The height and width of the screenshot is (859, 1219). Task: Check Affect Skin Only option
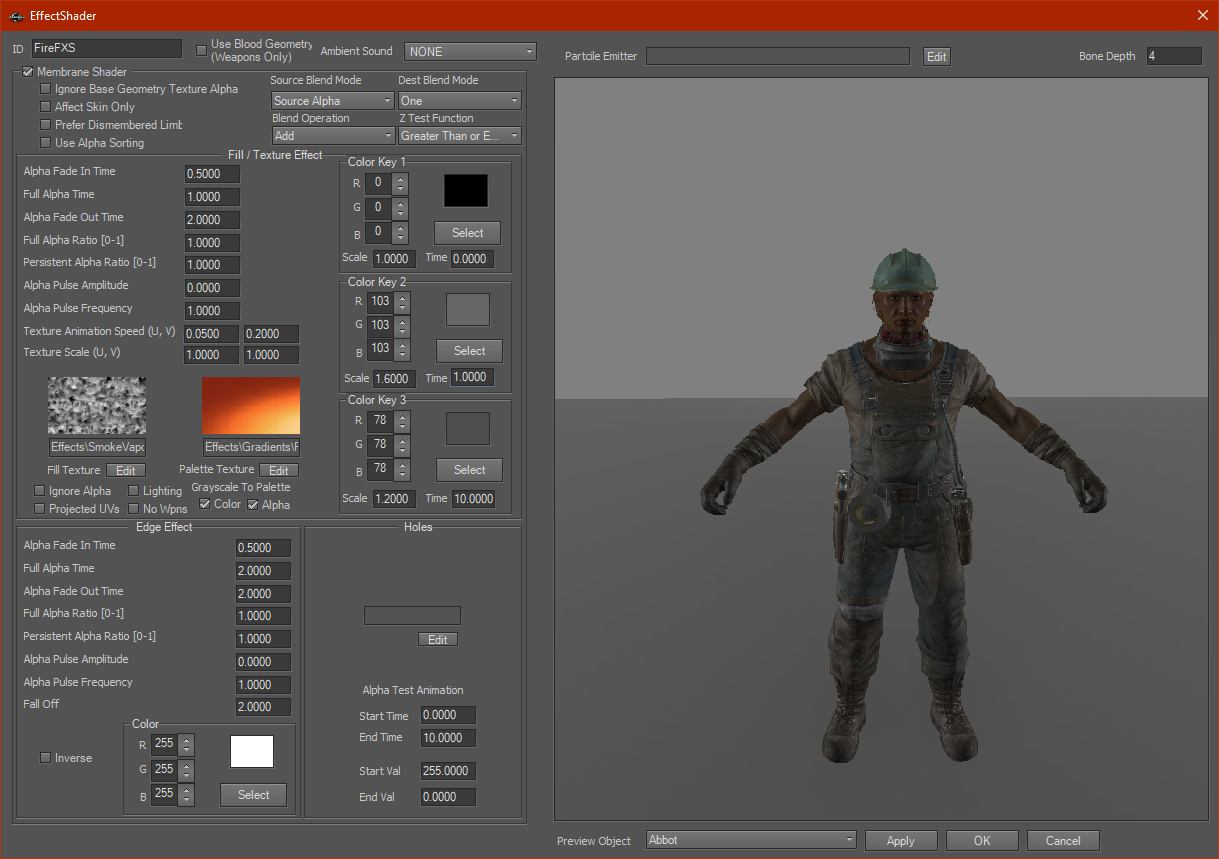45,107
